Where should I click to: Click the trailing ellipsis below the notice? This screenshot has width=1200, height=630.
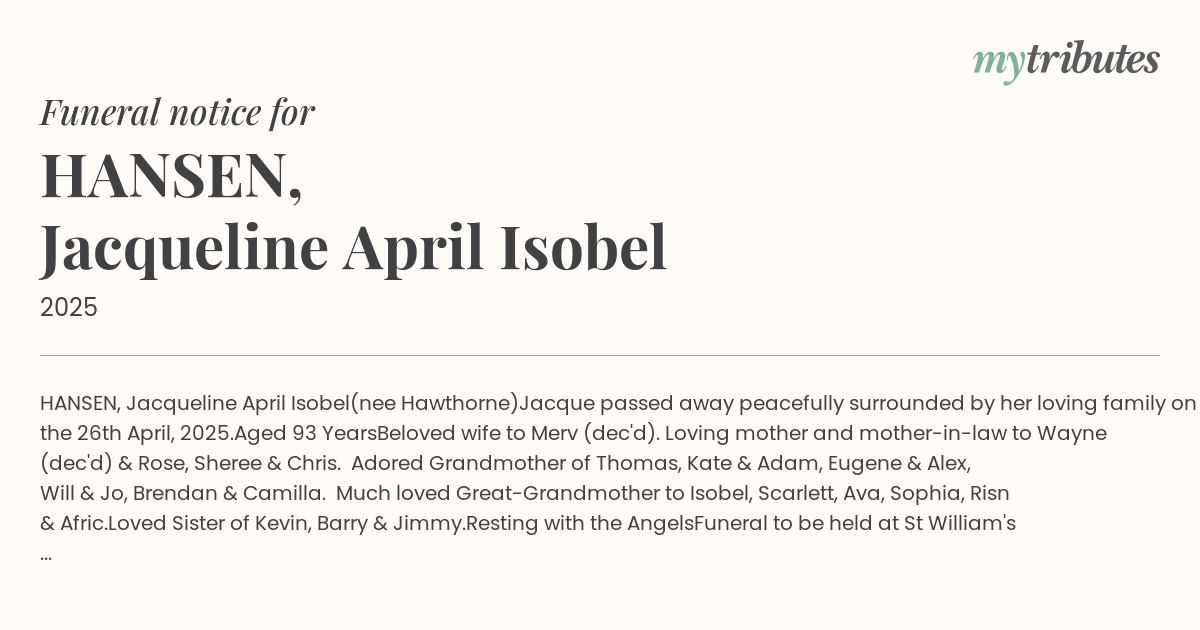pyautogui.click(x=46, y=553)
